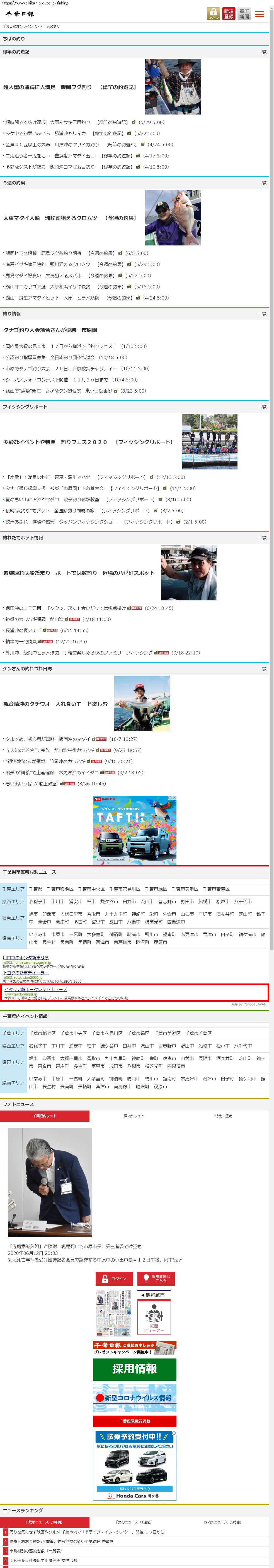Screen dimensions: 274x1568
Task: Click the red ログイン button with lock icon
Action: [114, 1278]
